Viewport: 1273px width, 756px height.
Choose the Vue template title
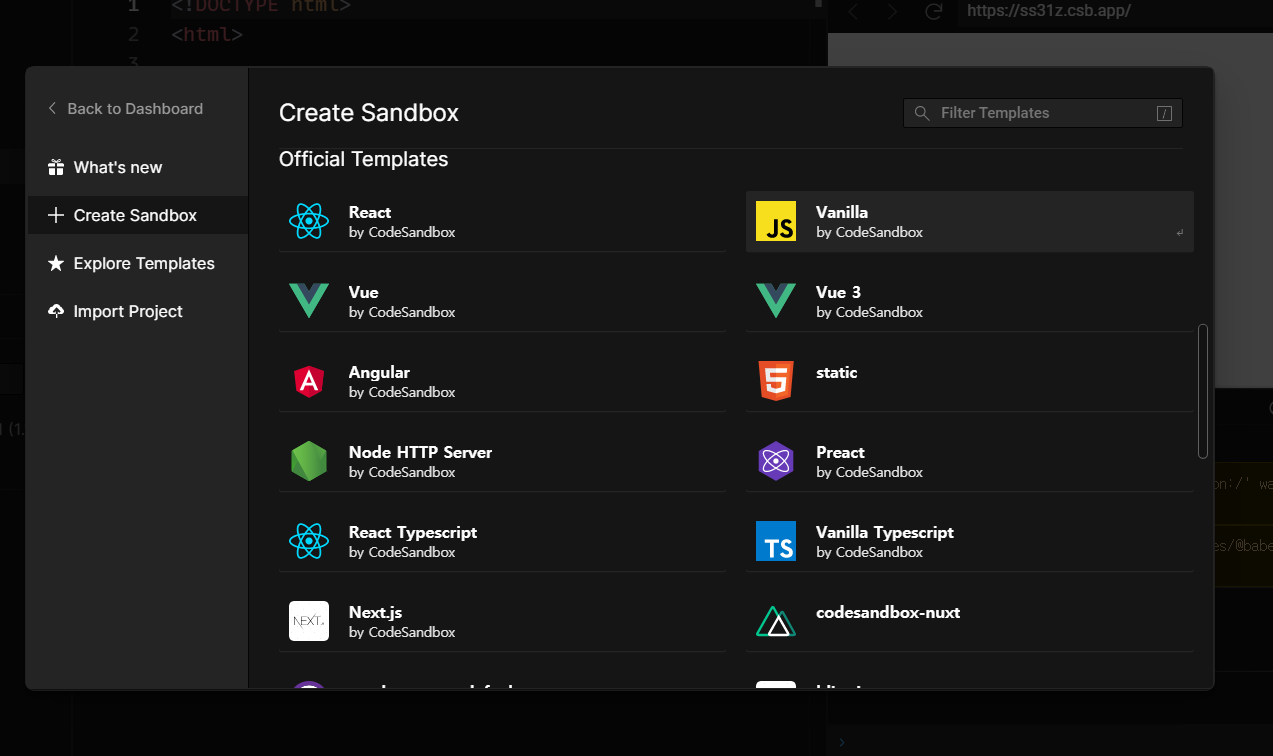point(364,292)
